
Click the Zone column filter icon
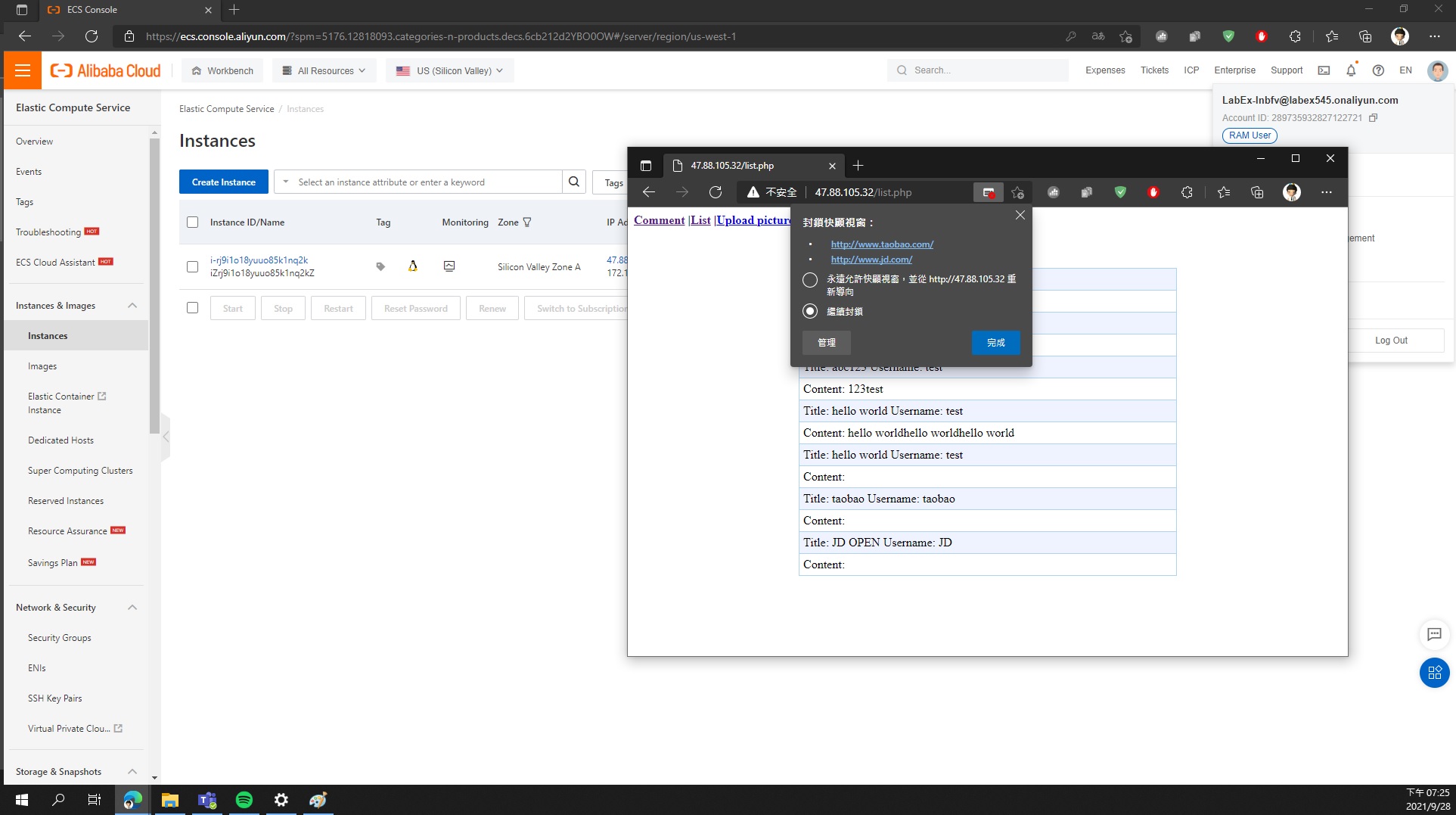coord(527,222)
